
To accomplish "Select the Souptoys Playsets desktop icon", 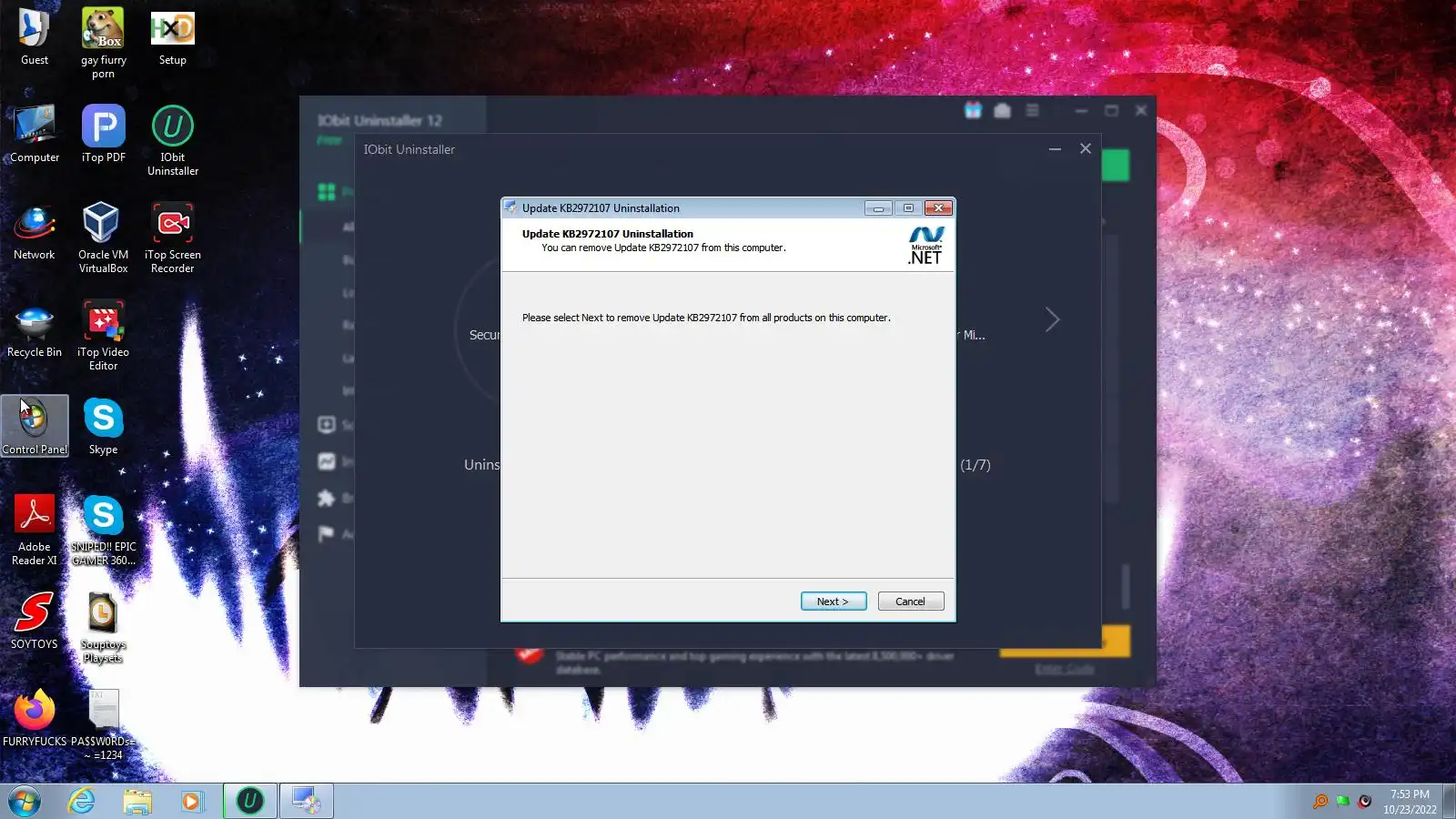I will (104, 628).
